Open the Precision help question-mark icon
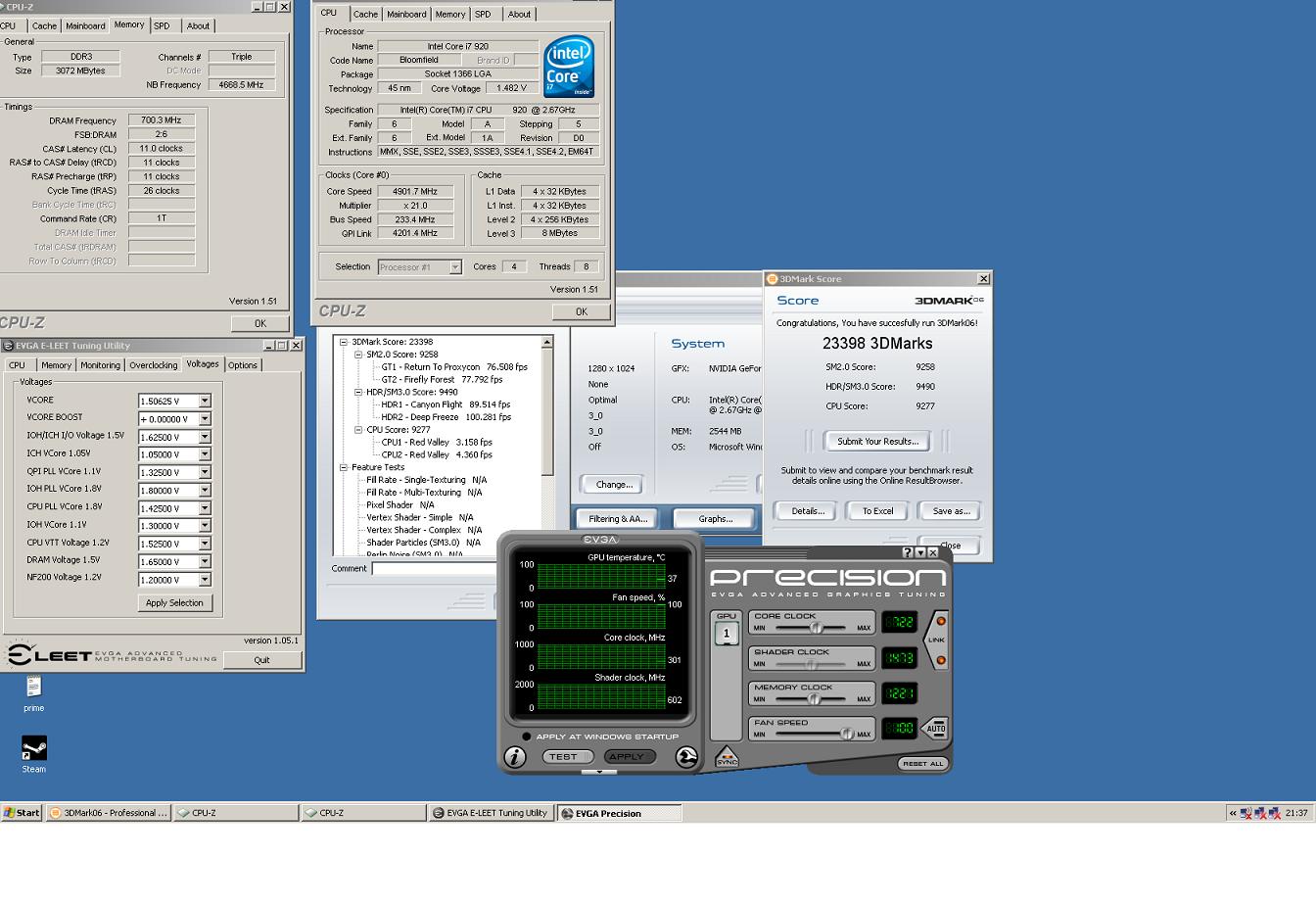The height and width of the screenshot is (903, 1316). (907, 552)
